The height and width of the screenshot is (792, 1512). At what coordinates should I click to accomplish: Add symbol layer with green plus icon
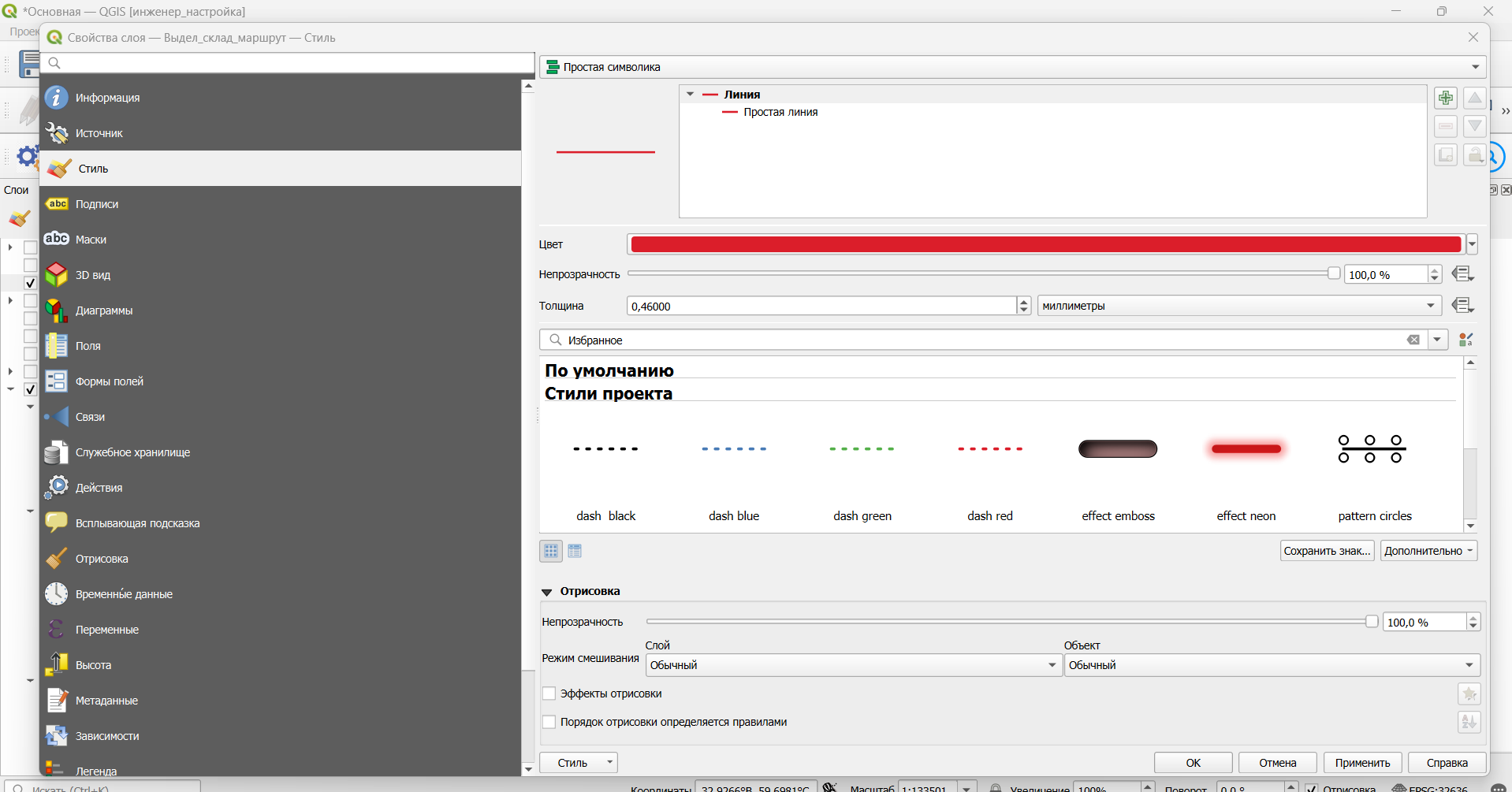pyautogui.click(x=1445, y=98)
